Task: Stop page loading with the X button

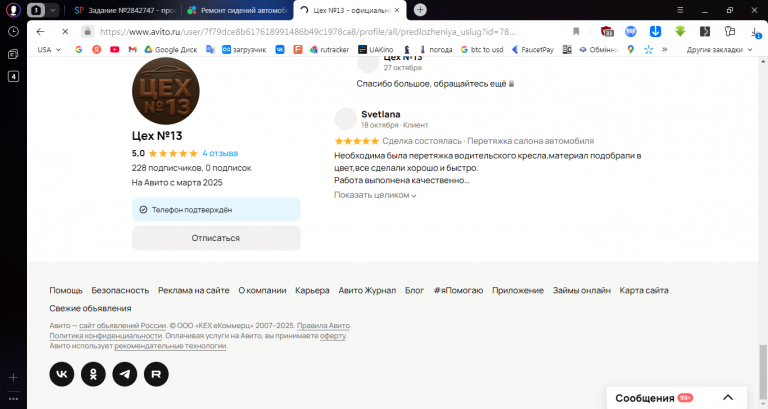Action: (x=65, y=32)
